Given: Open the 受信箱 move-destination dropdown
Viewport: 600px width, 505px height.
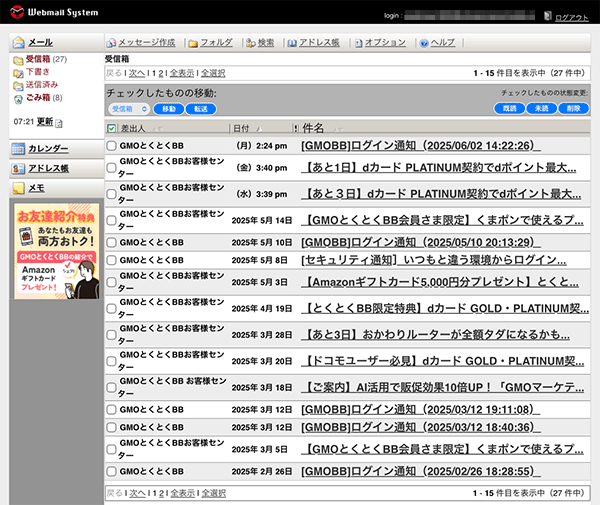Looking at the screenshot, I should pyautogui.click(x=129, y=109).
